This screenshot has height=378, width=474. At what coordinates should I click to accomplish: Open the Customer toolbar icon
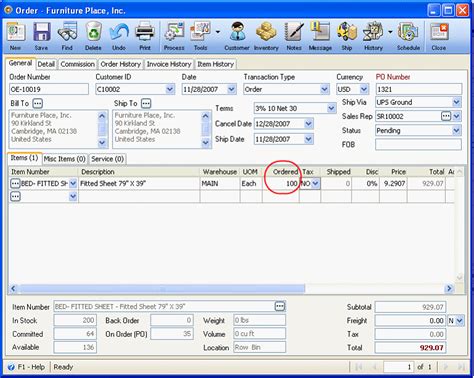[x=237, y=36]
